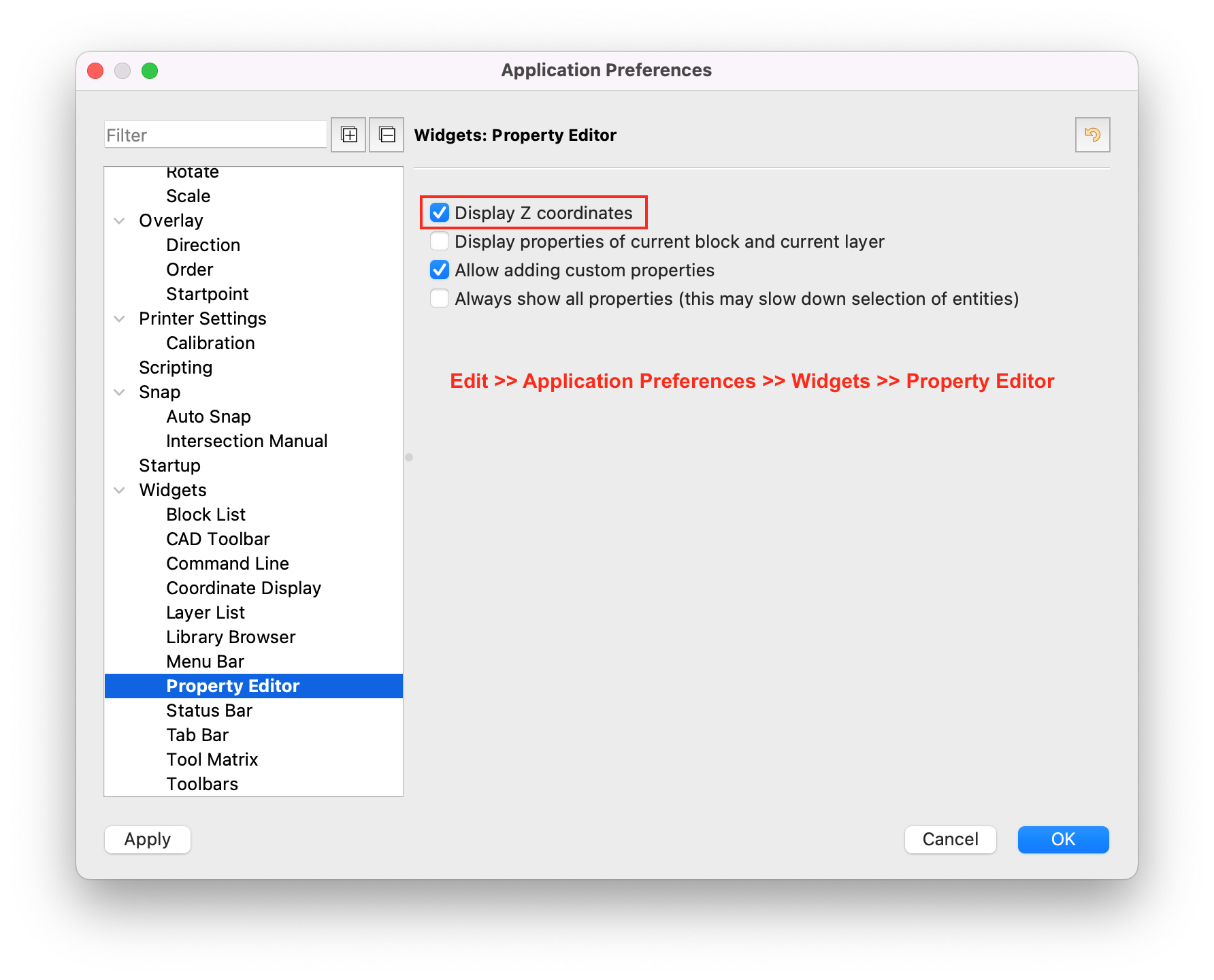Select the Scripting preferences item

coord(176,367)
